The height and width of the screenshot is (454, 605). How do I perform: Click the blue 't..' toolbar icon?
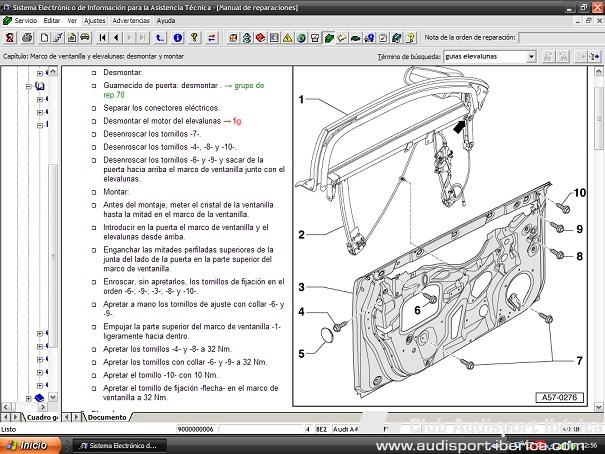159,37
